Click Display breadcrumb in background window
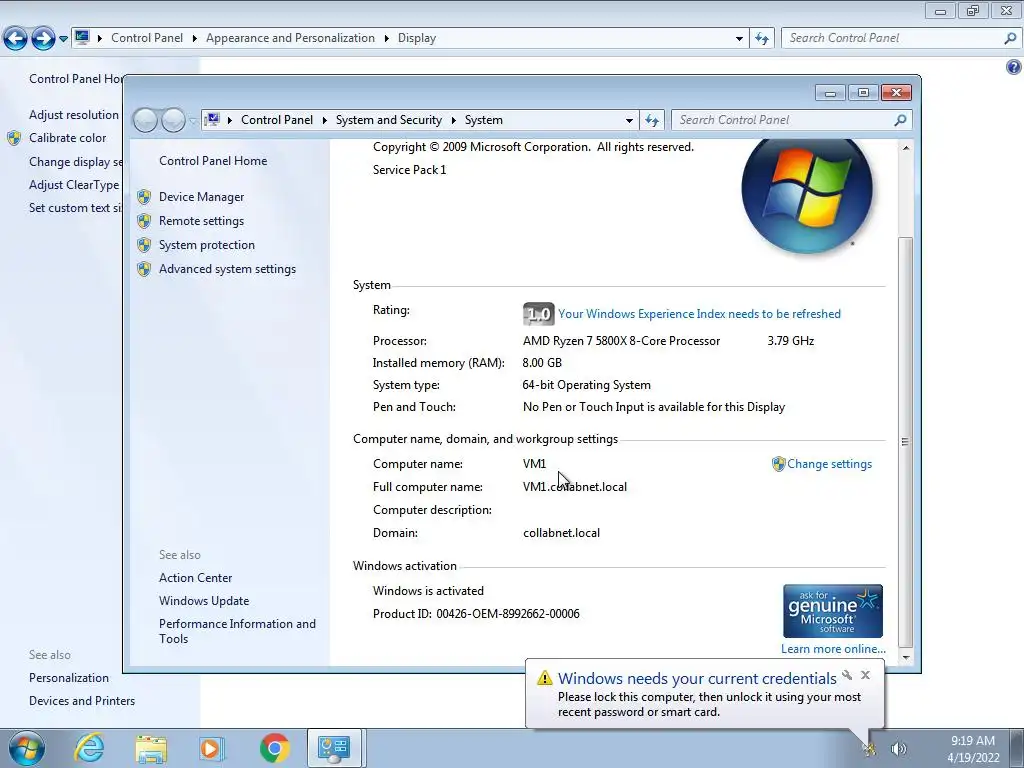The image size is (1024, 768). (x=417, y=38)
